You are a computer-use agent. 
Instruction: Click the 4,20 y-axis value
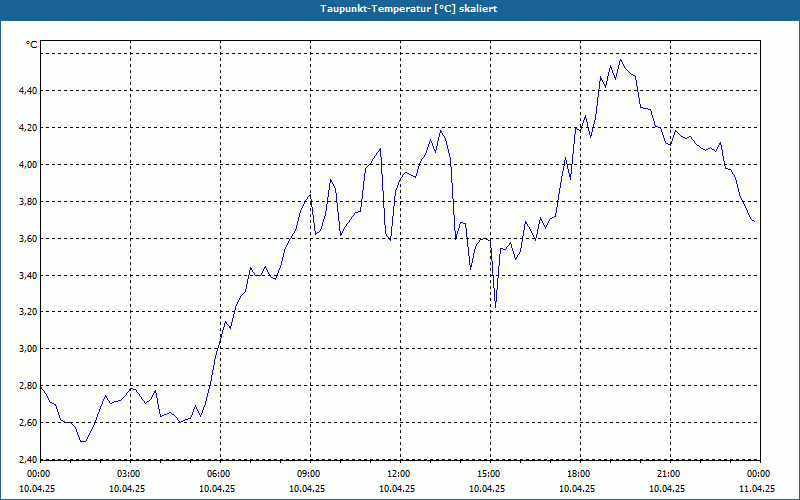28,128
